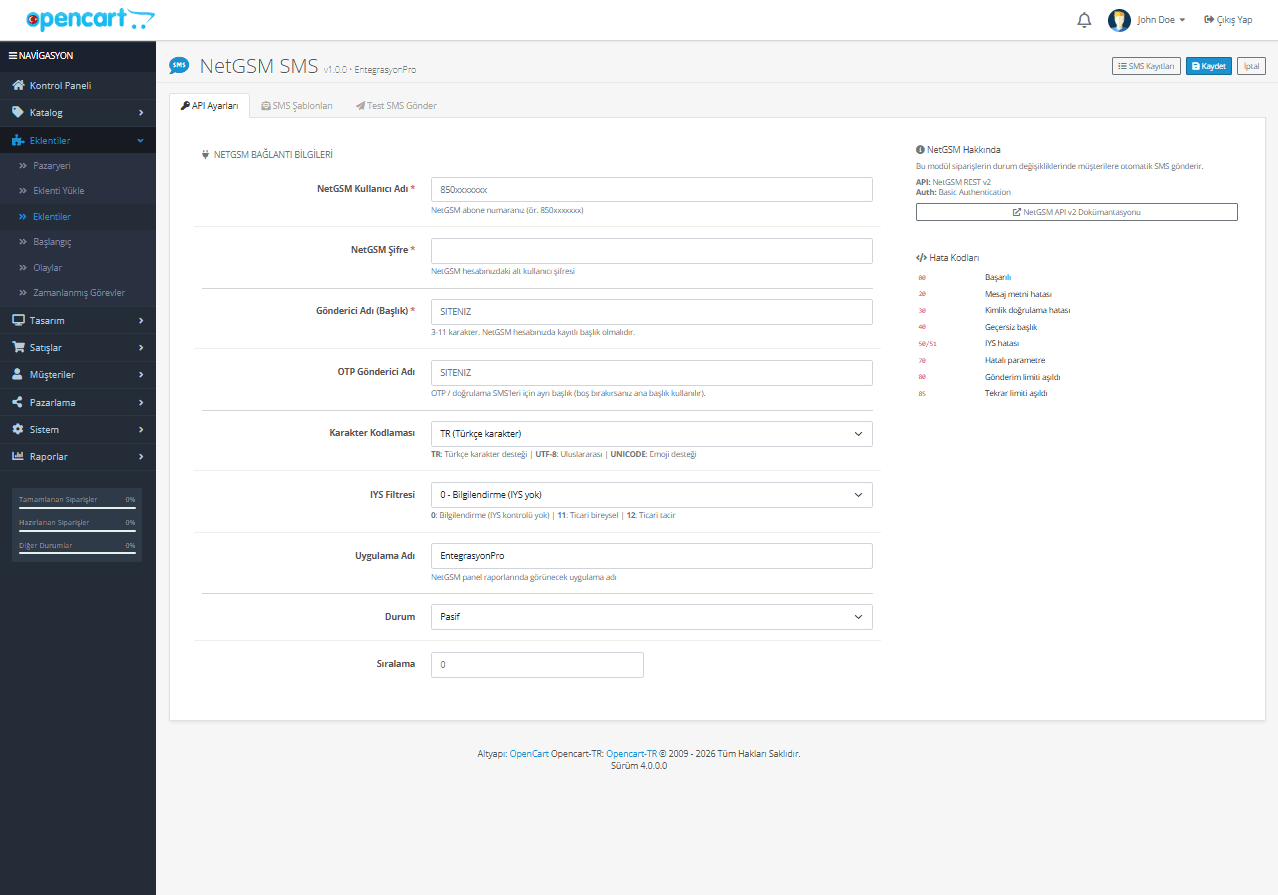
Task: Click the NetGSM Hakkında info icon
Action: tap(920, 149)
